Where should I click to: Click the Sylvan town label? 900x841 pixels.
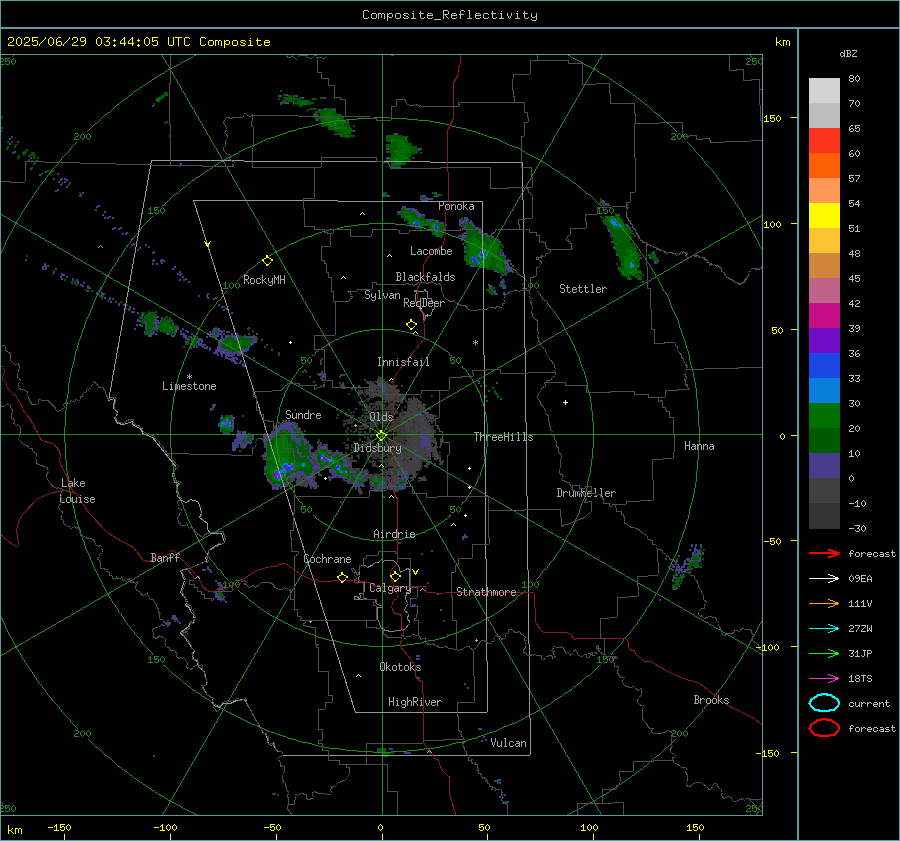[382, 295]
